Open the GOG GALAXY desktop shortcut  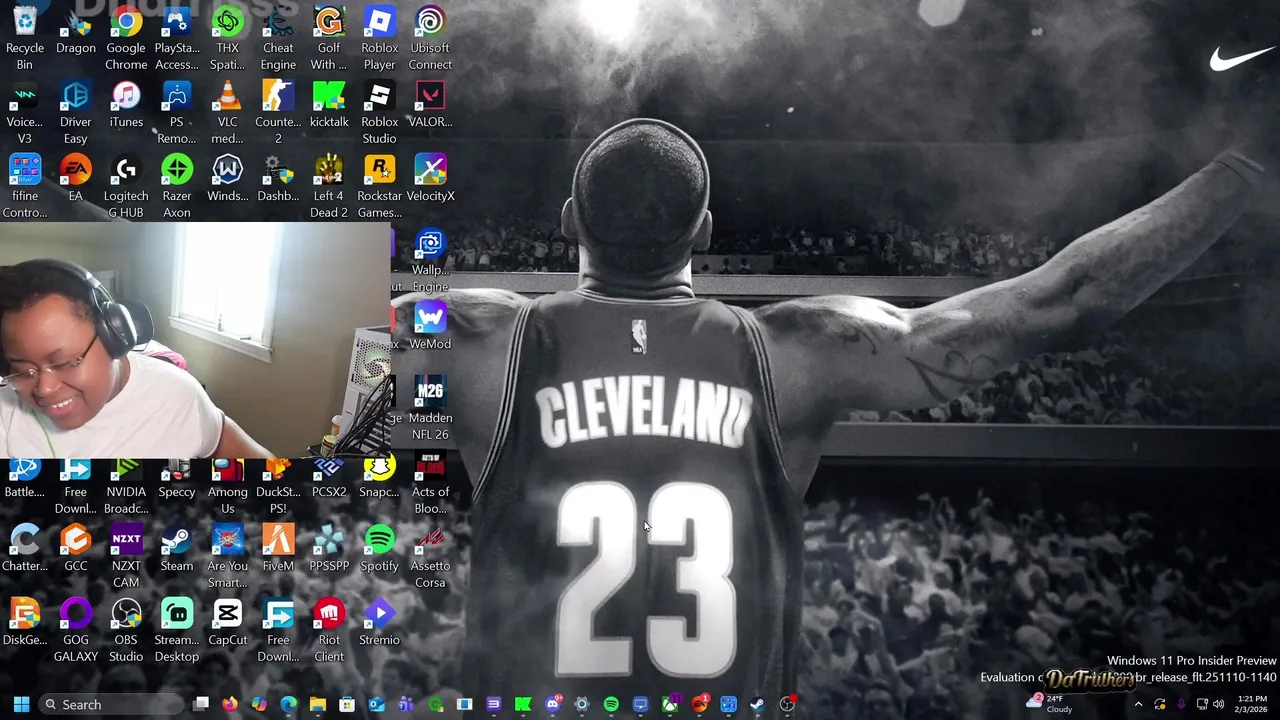pos(75,630)
